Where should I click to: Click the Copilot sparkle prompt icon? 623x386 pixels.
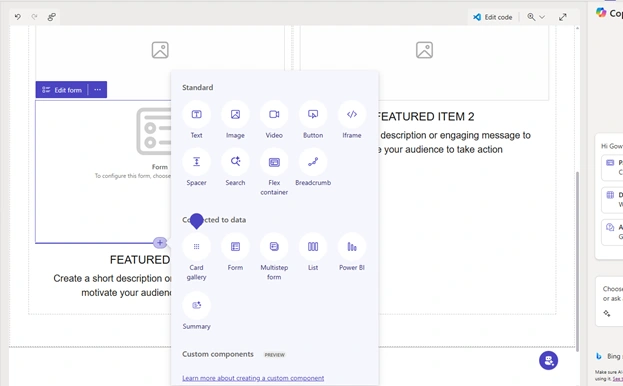click(x=607, y=313)
